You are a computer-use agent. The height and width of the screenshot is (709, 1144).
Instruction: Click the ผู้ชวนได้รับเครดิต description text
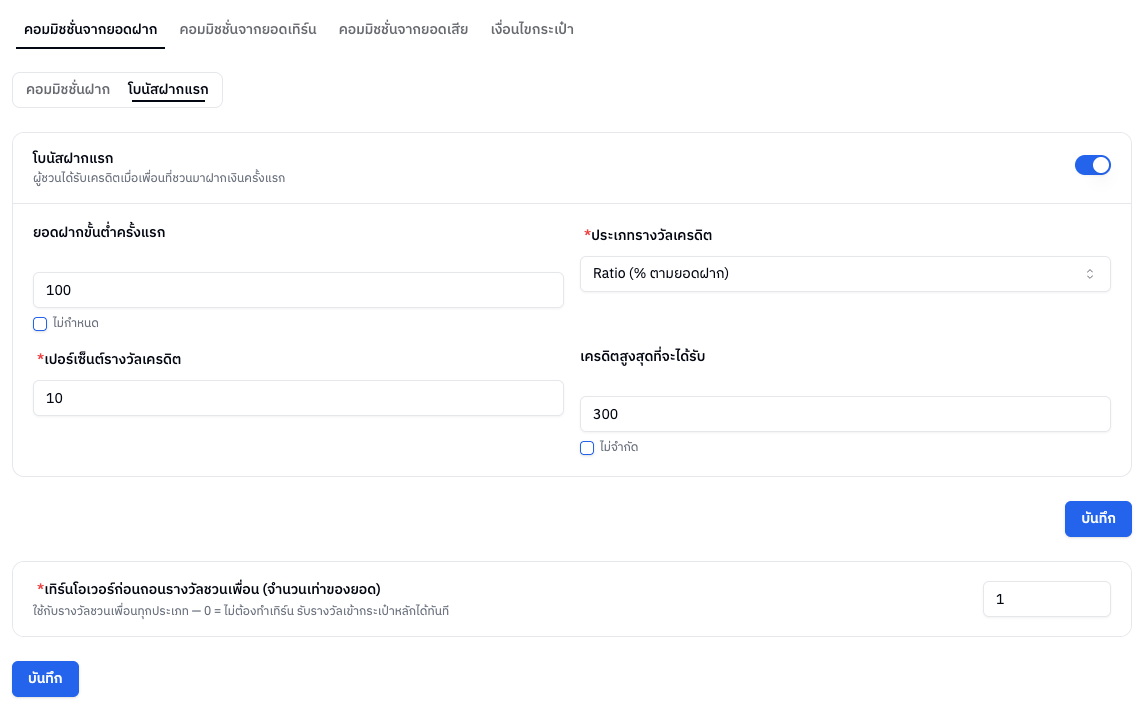(159, 178)
